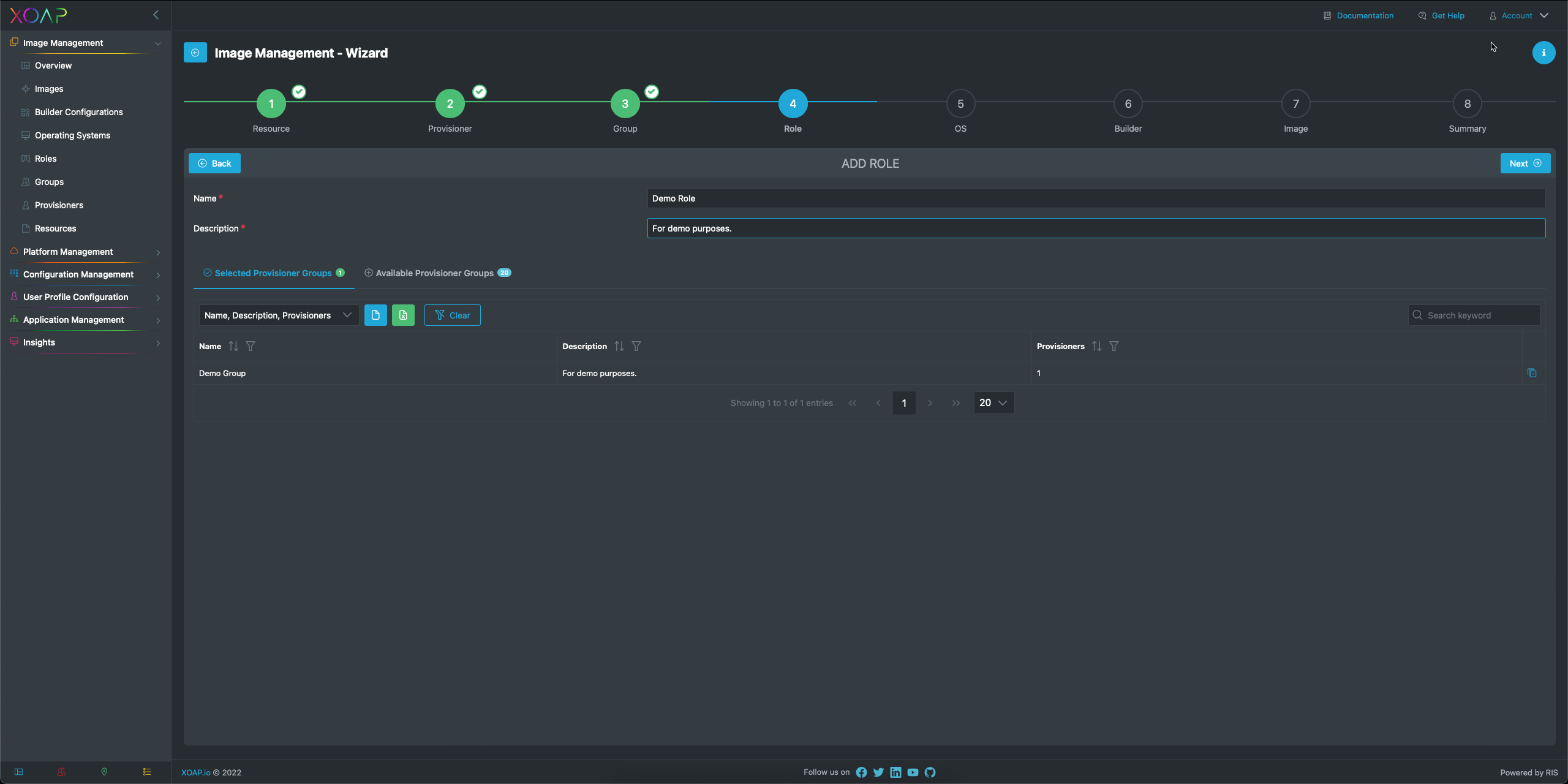Click the yellow list icon in sidebar footer
The image size is (1568, 784).
coord(147,772)
